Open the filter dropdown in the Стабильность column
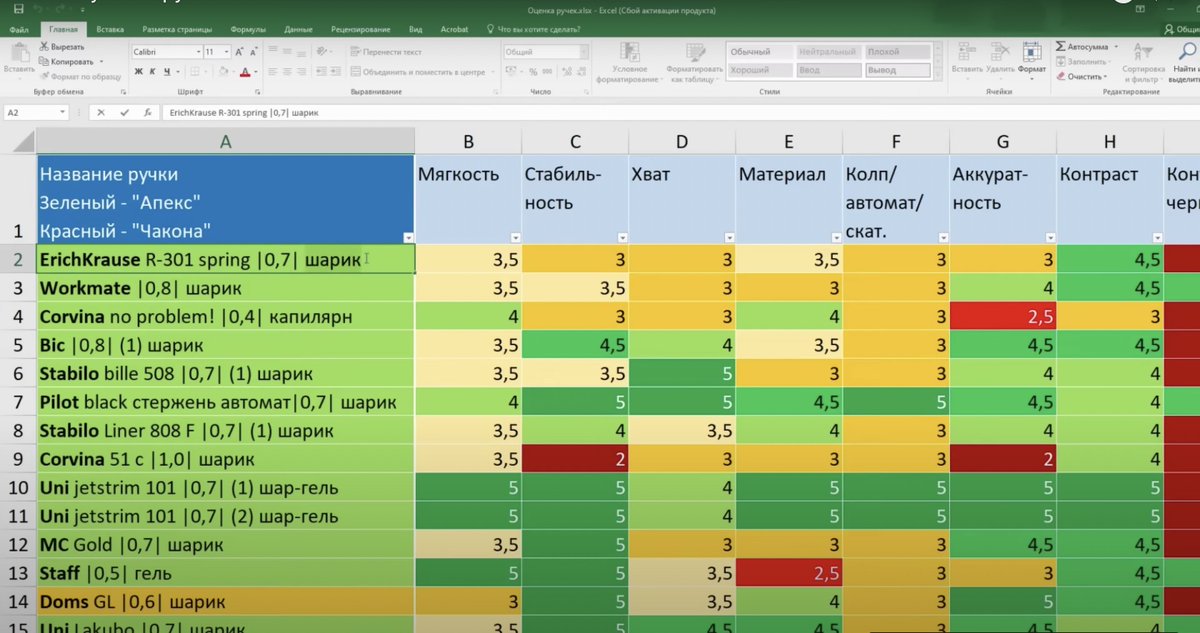This screenshot has height=633, width=1200. tap(621, 237)
